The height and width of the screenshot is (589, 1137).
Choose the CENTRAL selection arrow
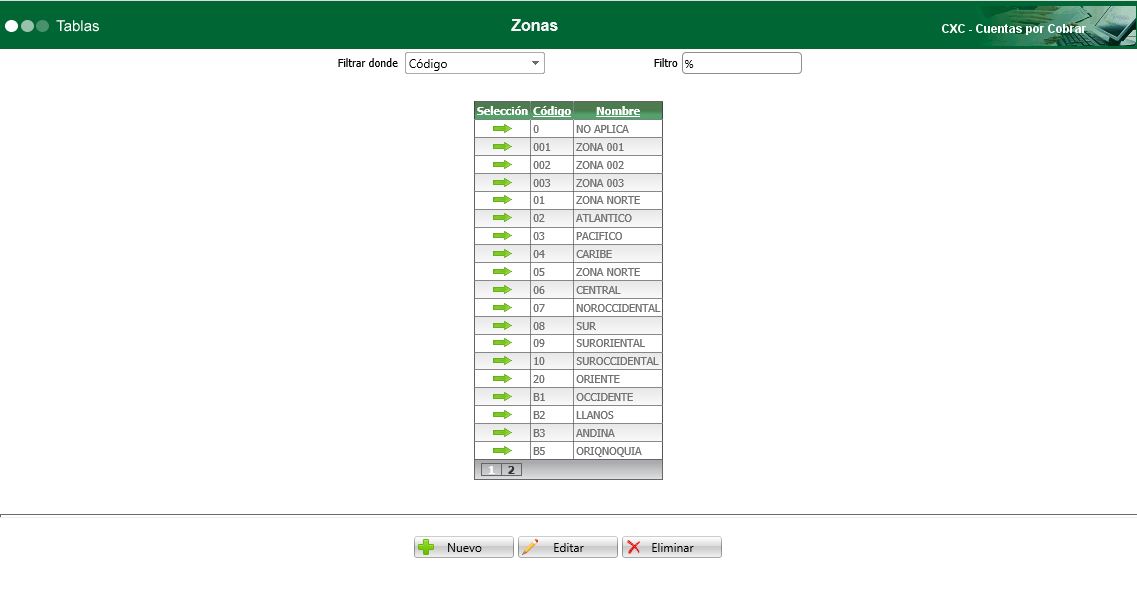[x=502, y=289]
